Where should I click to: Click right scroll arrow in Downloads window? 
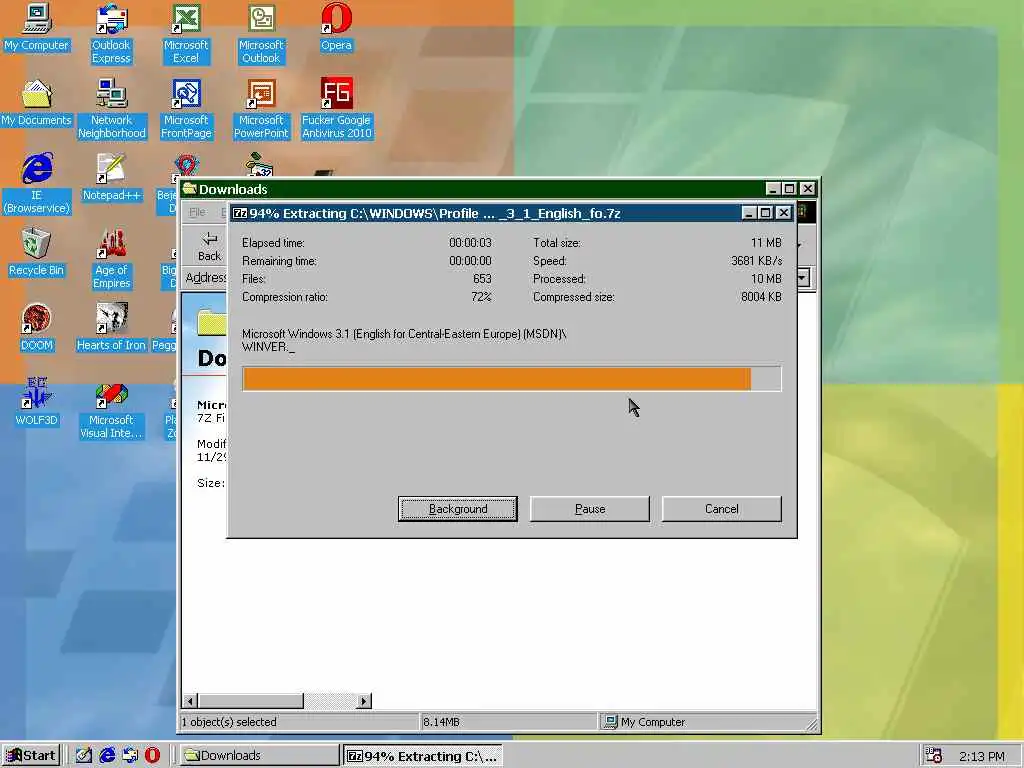[x=364, y=701]
